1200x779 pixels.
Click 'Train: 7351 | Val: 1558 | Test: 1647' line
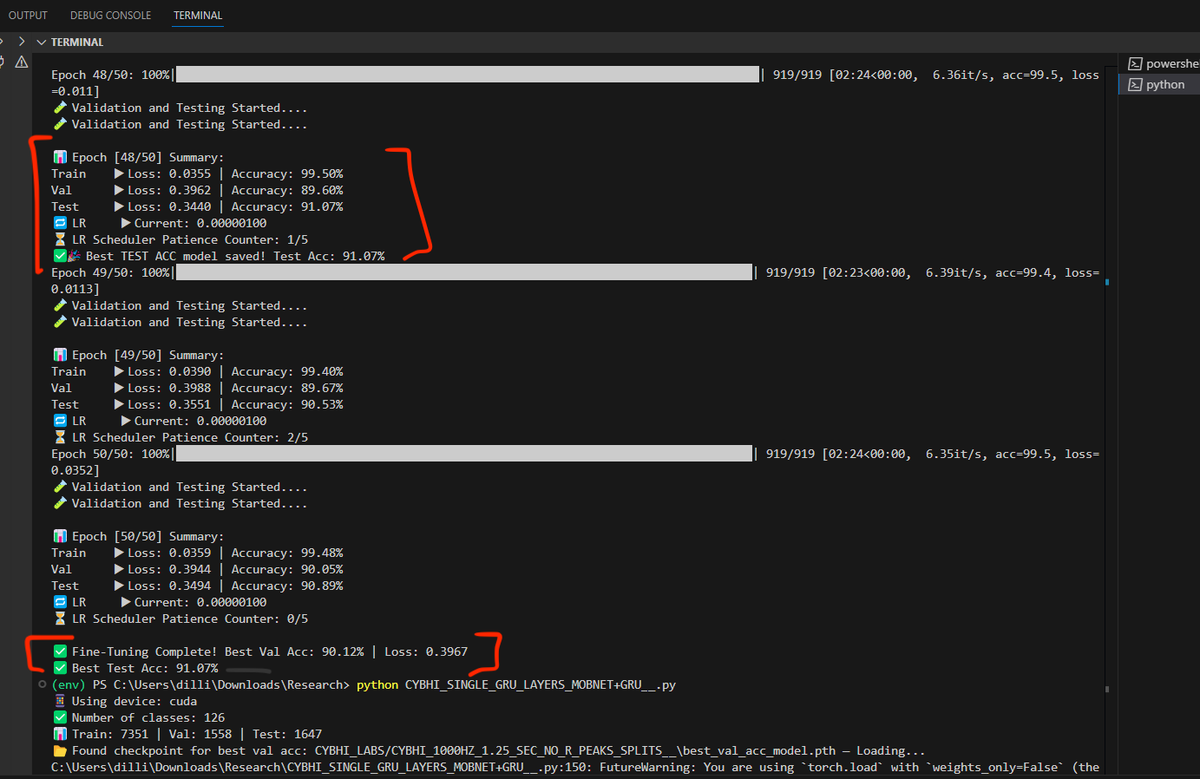(x=187, y=734)
